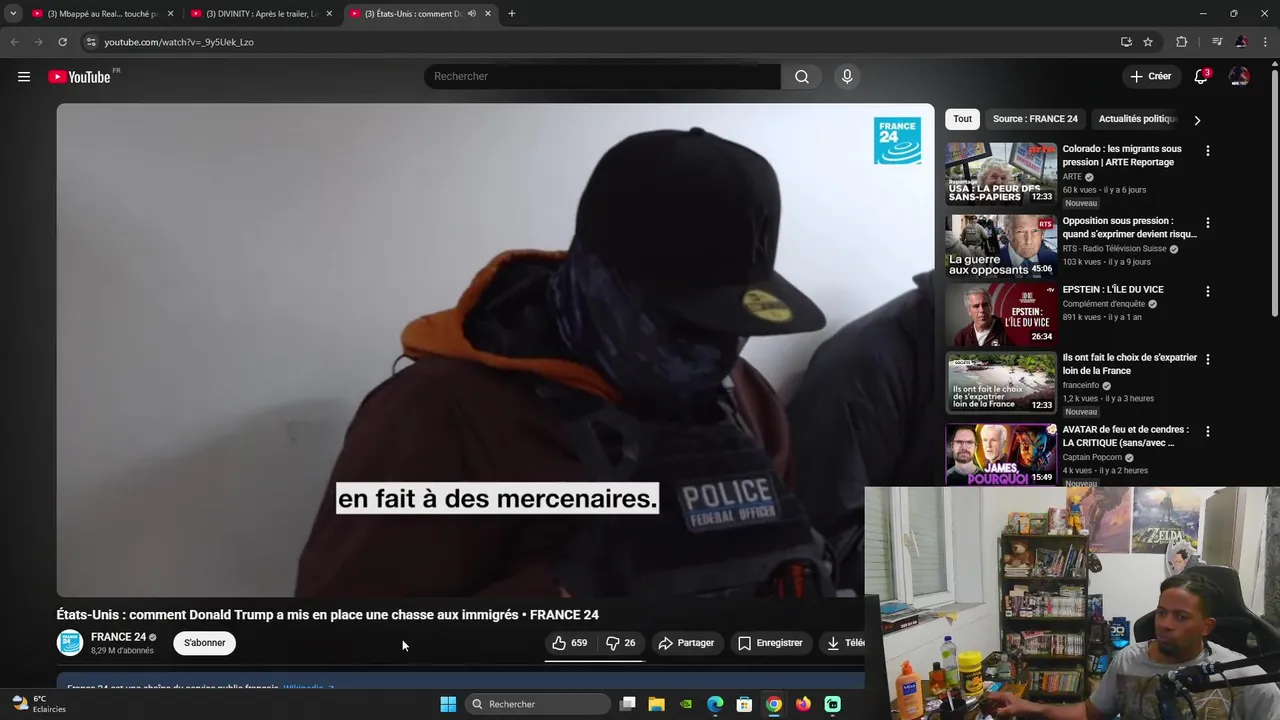The width and height of the screenshot is (1280, 720).
Task: Click the Captain Popcorn channel name
Action: click(1092, 458)
